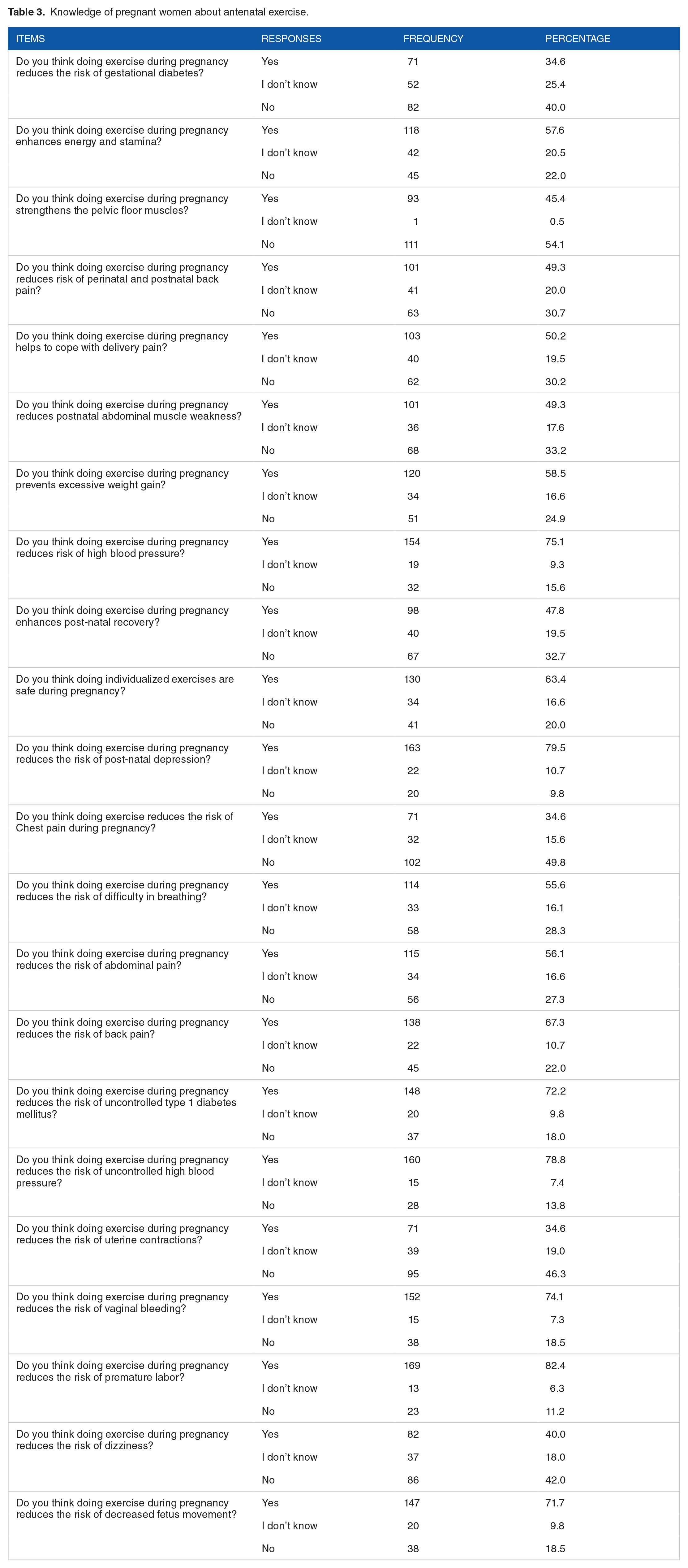Click the 79.5 percentage value
688x1568 pixels.
click(x=555, y=747)
